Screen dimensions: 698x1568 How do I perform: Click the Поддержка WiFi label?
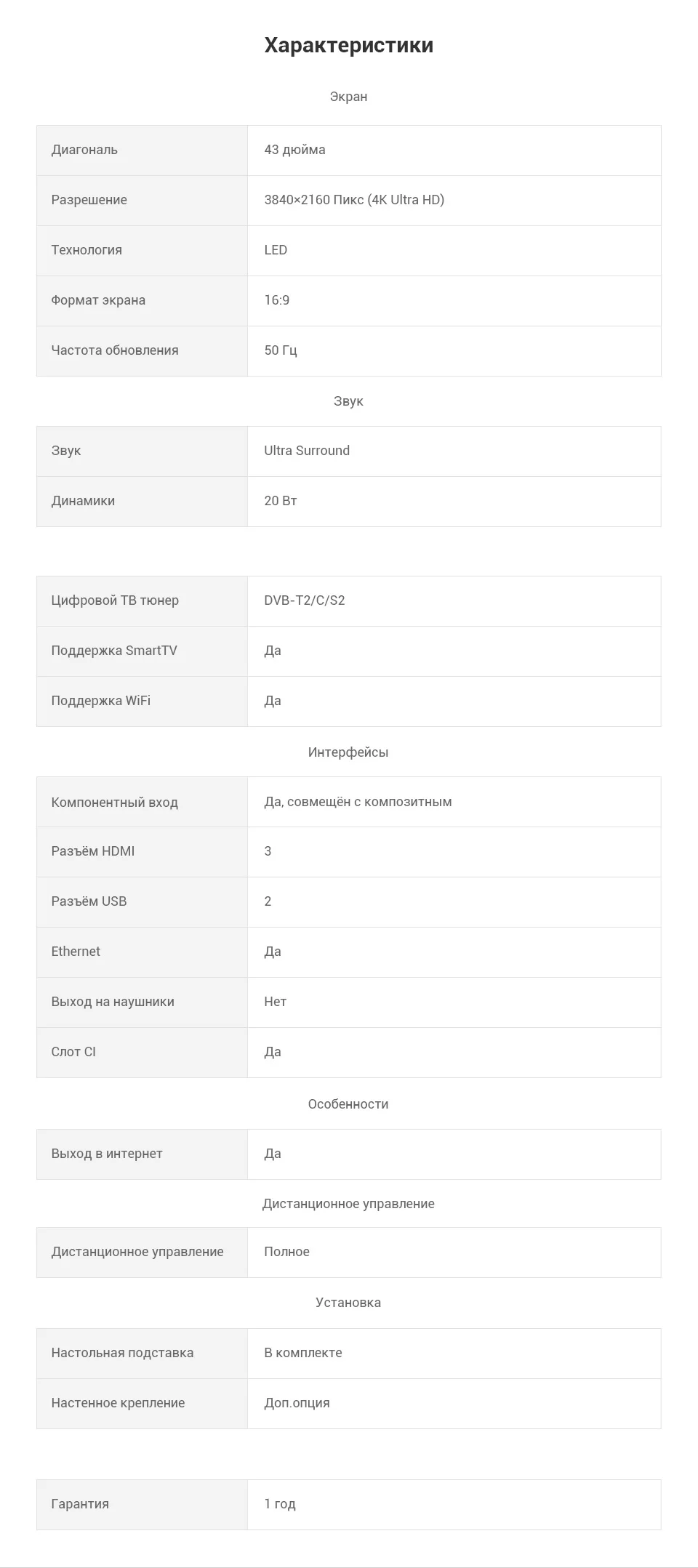(101, 701)
